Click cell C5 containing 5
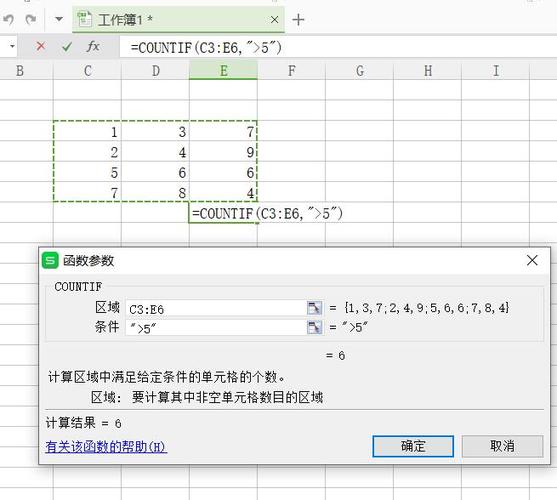This screenshot has height=500, width=557. click(x=87, y=172)
